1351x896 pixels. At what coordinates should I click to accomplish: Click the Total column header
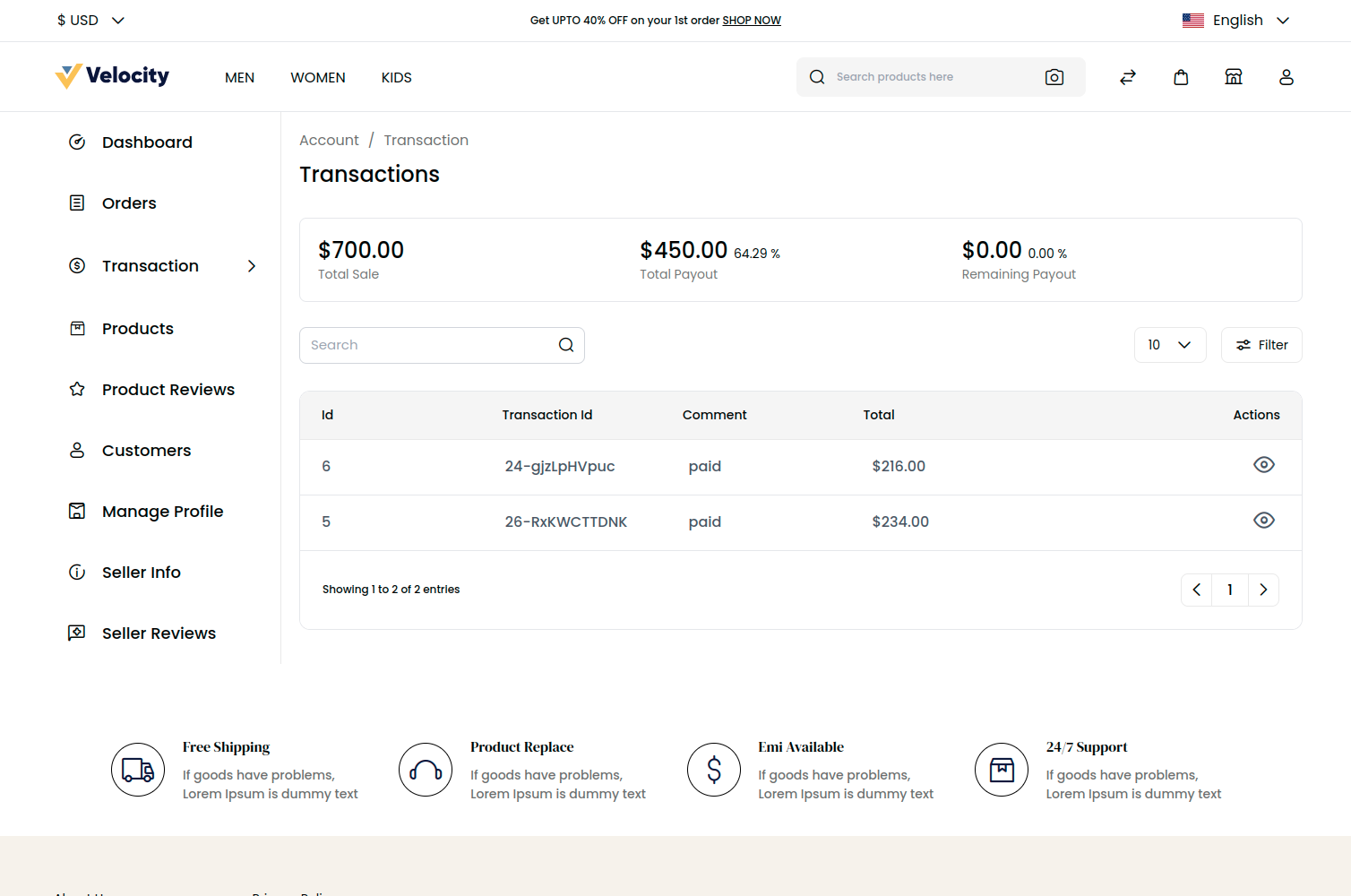tap(879, 415)
